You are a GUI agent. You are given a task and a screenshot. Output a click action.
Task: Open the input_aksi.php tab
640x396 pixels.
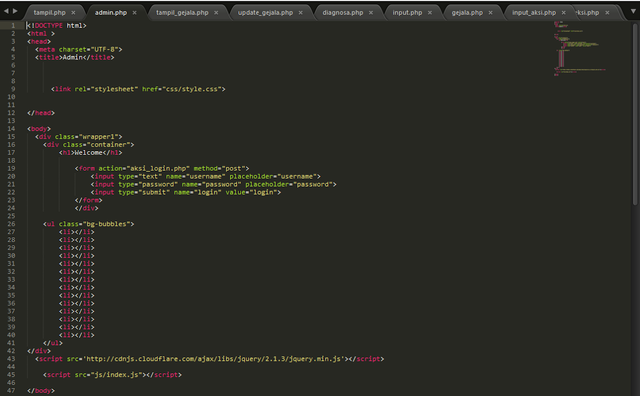click(x=534, y=13)
